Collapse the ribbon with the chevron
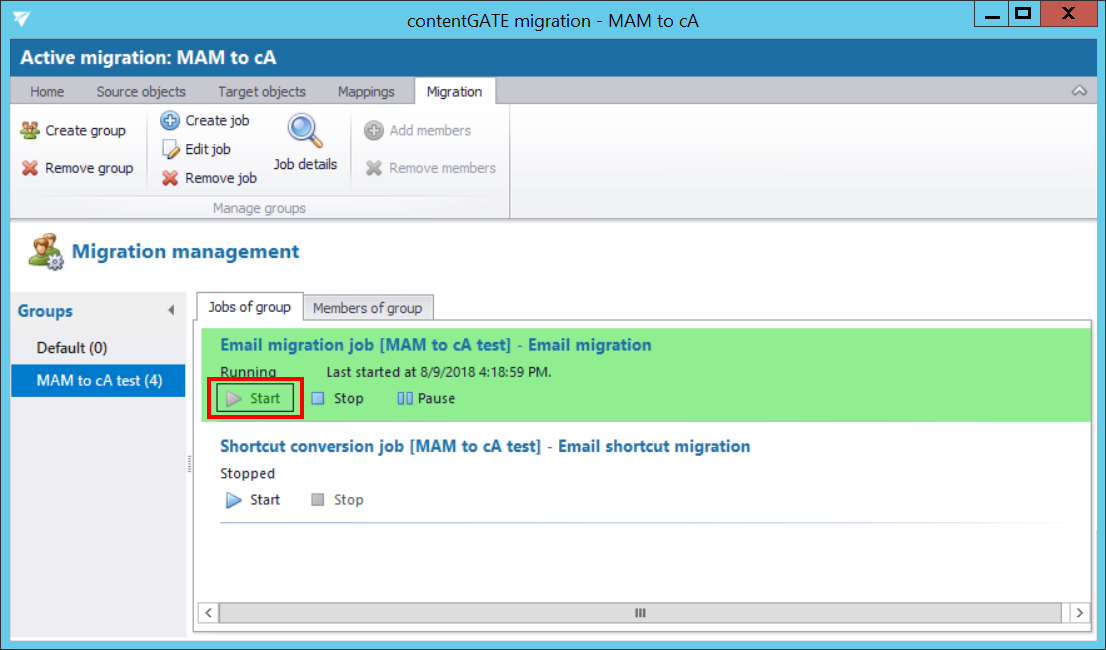 point(1079,91)
